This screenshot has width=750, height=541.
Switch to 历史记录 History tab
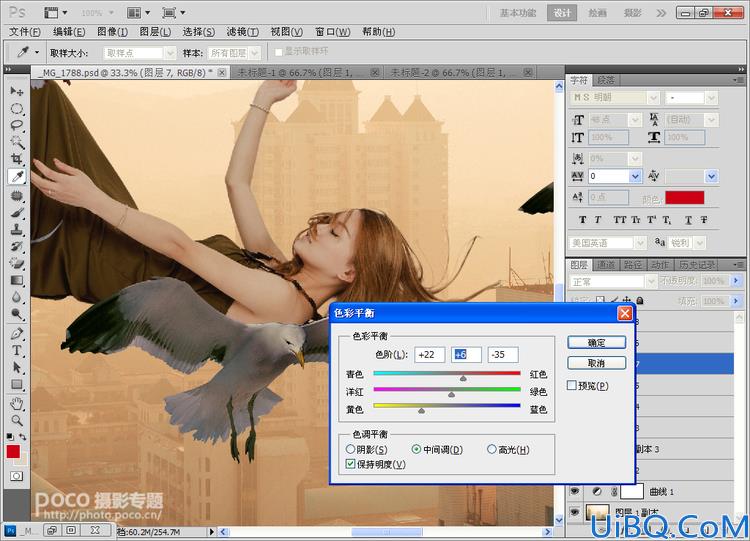(697, 265)
